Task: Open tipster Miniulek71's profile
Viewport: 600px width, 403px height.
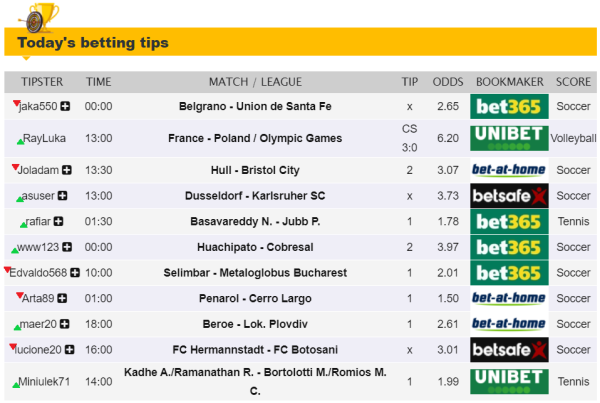Action: coord(46,381)
